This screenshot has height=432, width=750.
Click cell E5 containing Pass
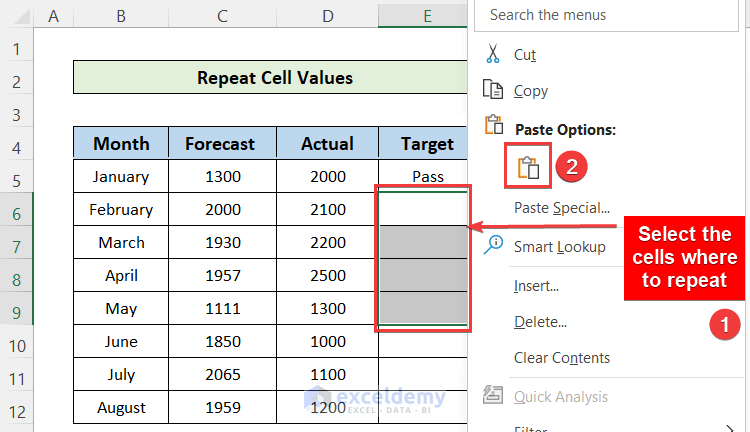[427, 176]
